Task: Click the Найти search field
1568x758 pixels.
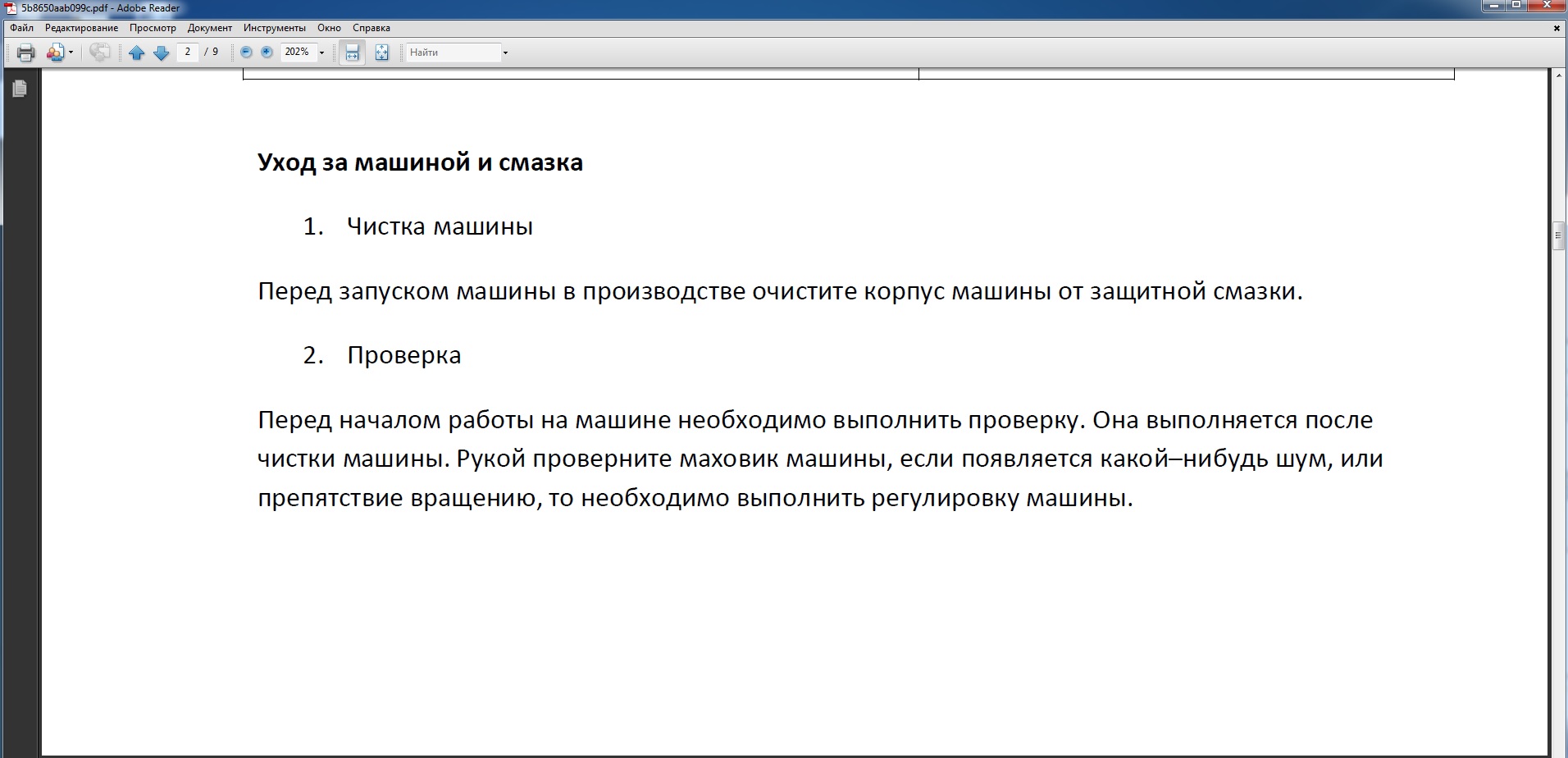Action: 454,53
